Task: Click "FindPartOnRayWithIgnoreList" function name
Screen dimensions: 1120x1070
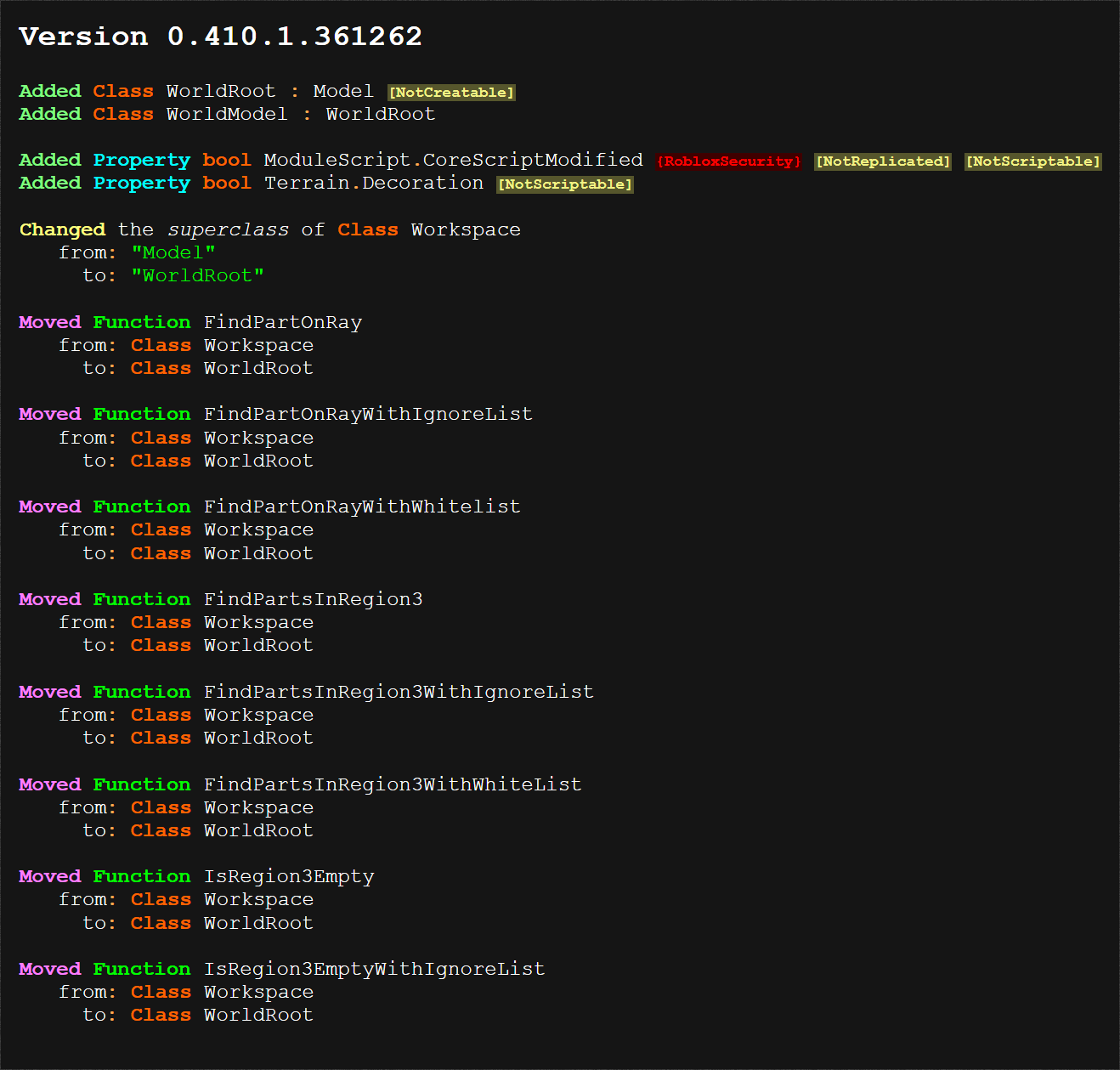Action: pos(368,415)
